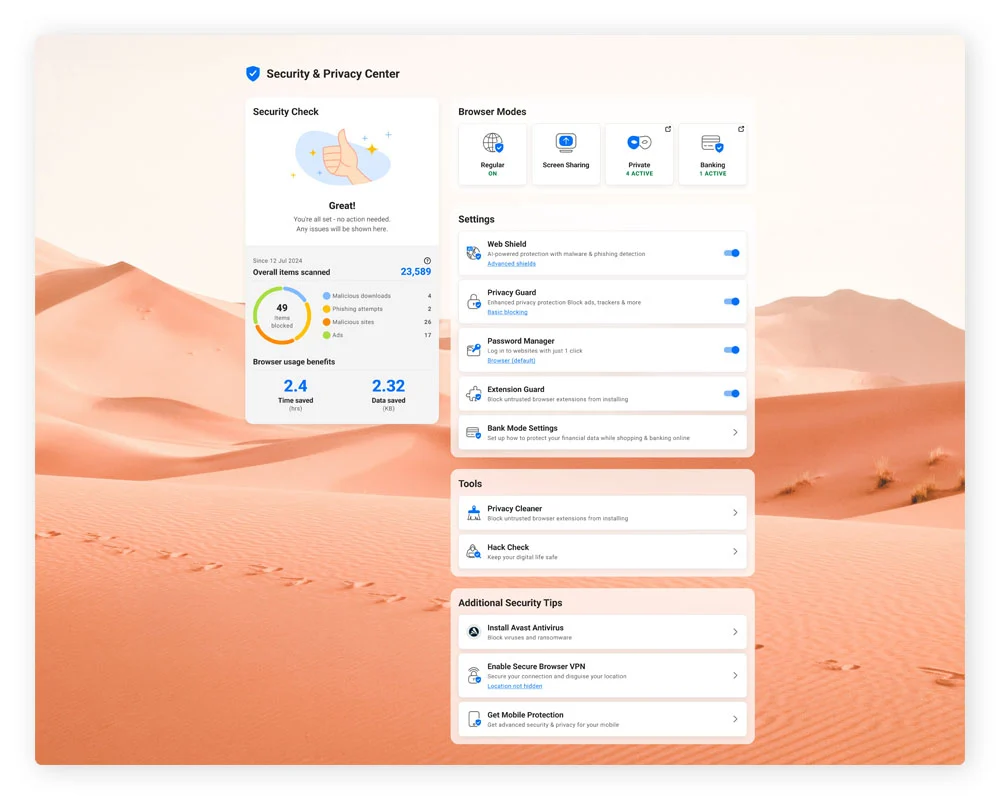The height and width of the screenshot is (800, 1000).
Task: Click yellow Phishing attempts legend dot
Action: [327, 309]
